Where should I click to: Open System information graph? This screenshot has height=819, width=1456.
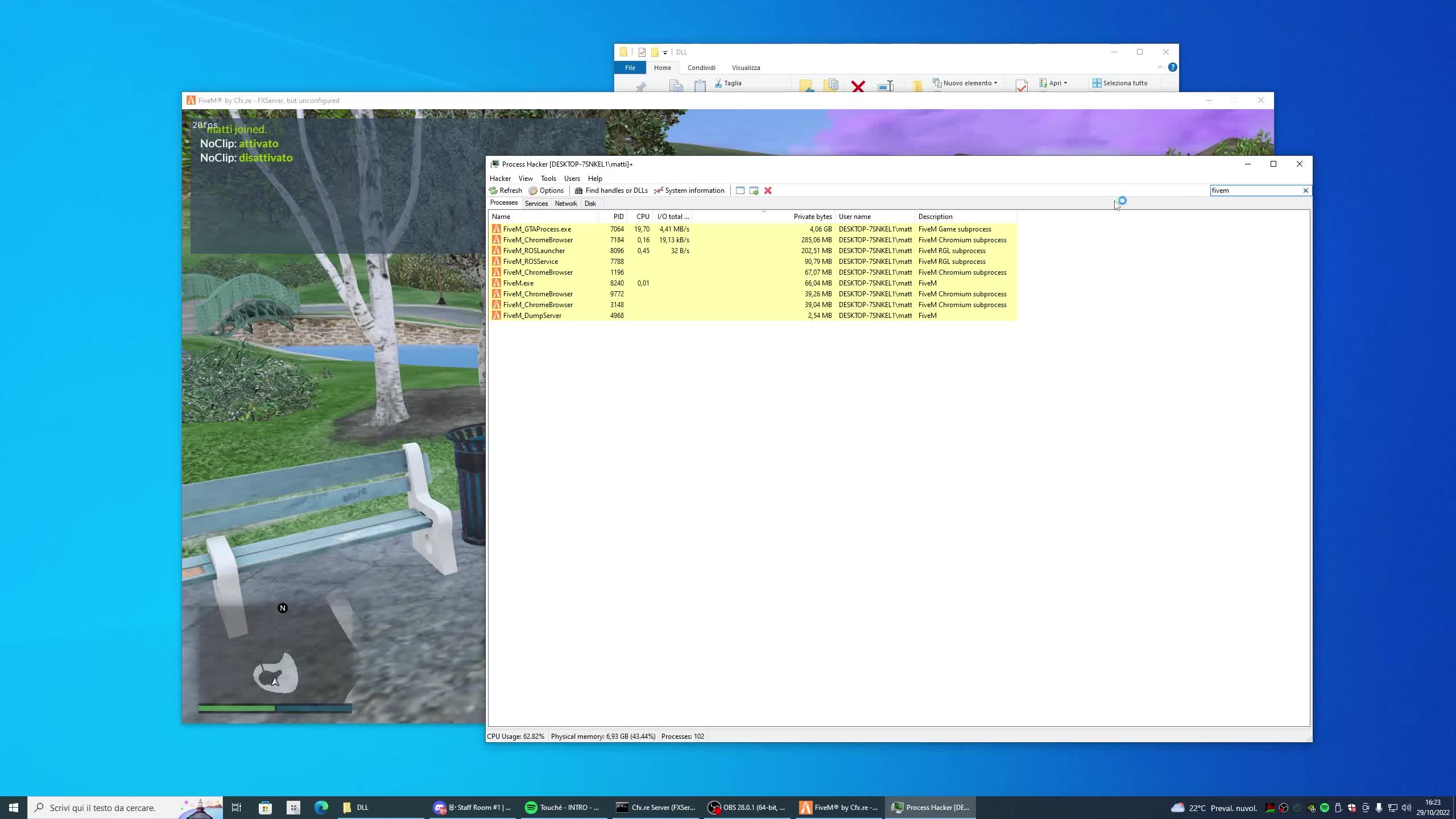click(689, 191)
